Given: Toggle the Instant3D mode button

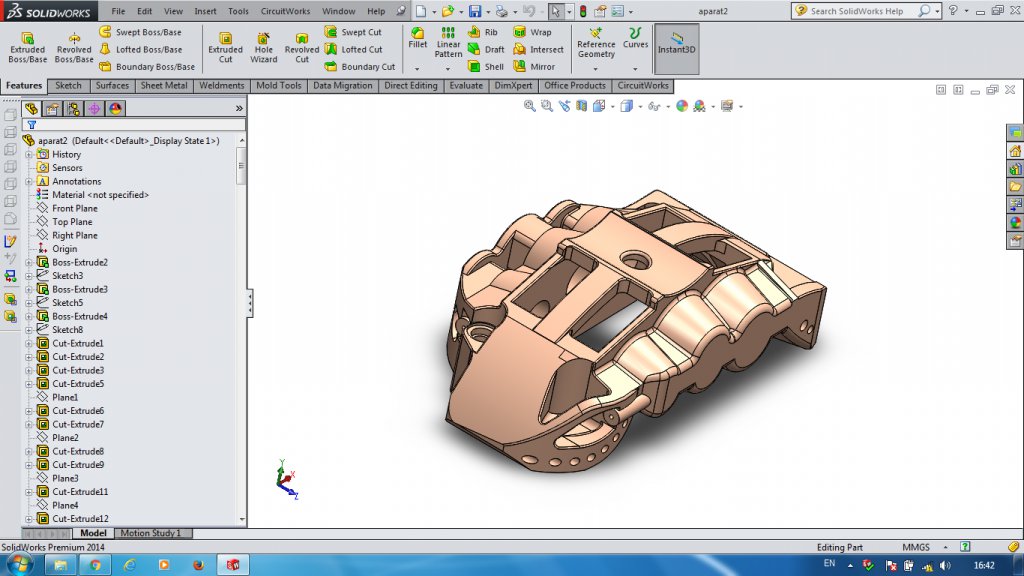Looking at the screenshot, I should 677,42.
